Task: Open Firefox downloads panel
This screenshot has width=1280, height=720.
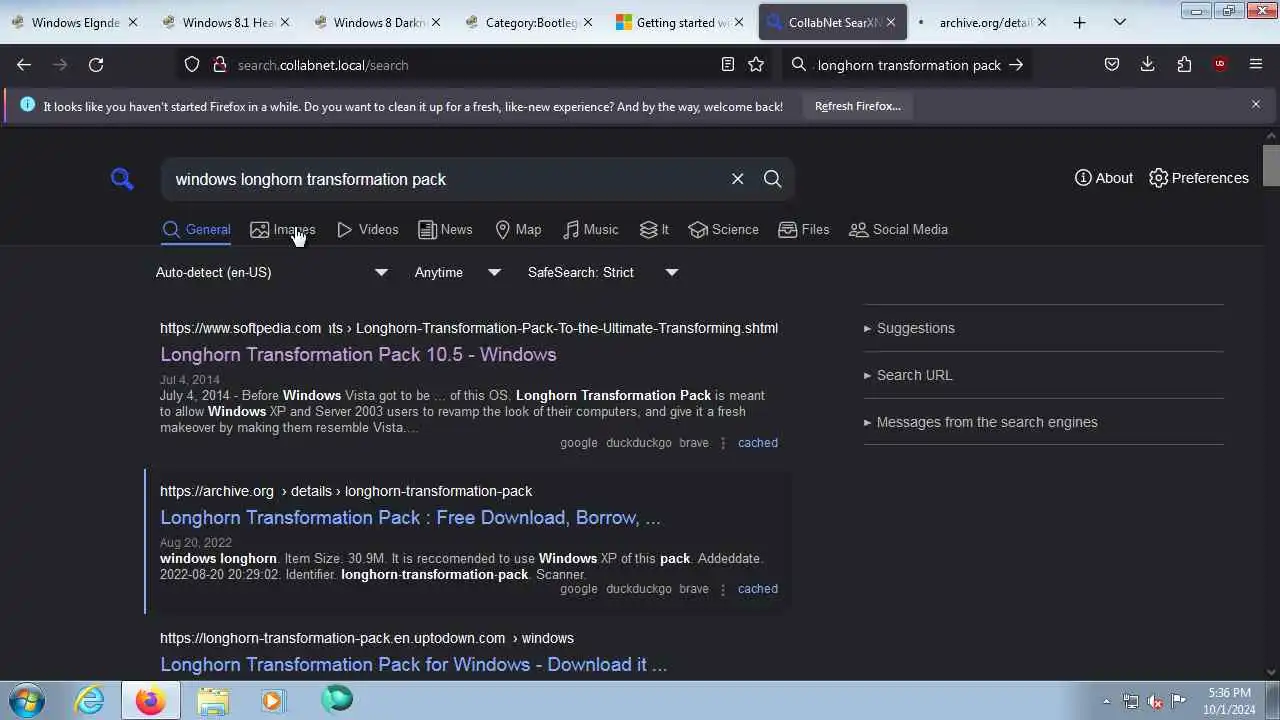Action: [x=1147, y=65]
